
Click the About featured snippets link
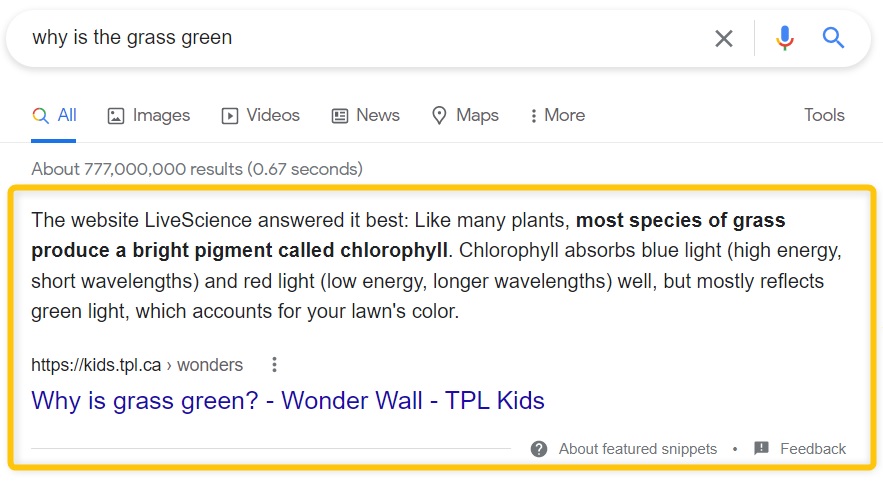637,449
